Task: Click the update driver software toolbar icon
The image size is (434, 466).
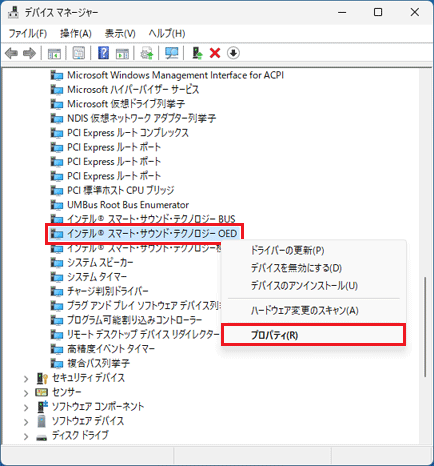Action: 147,53
